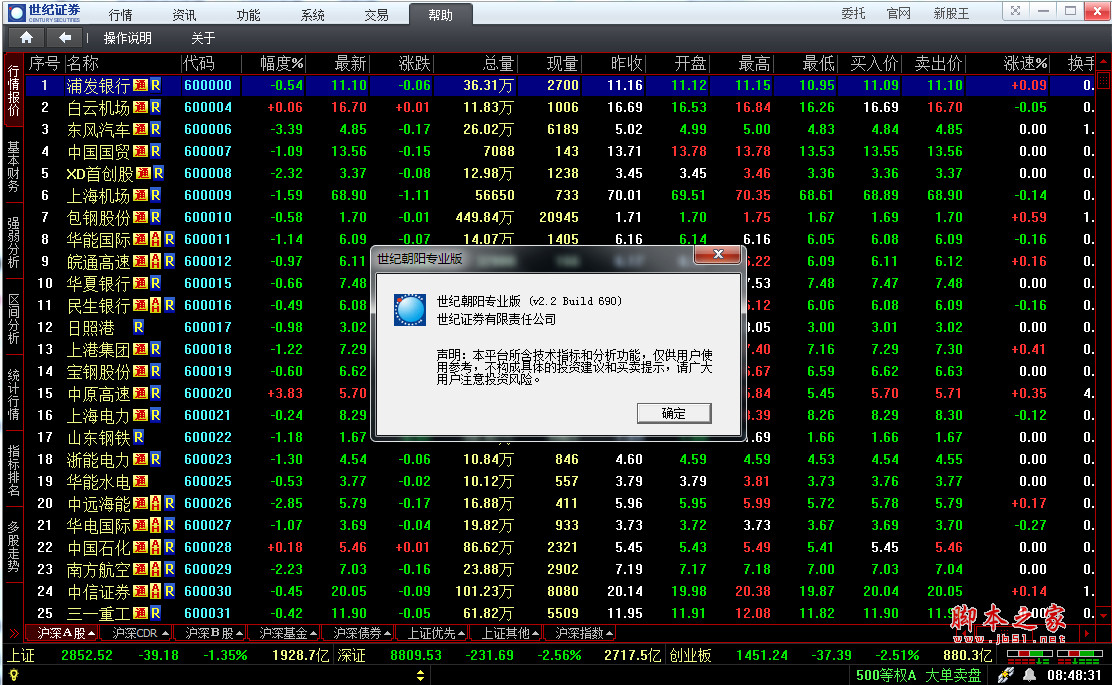Click the yellow up-down arrows in the status bar

coord(420,675)
